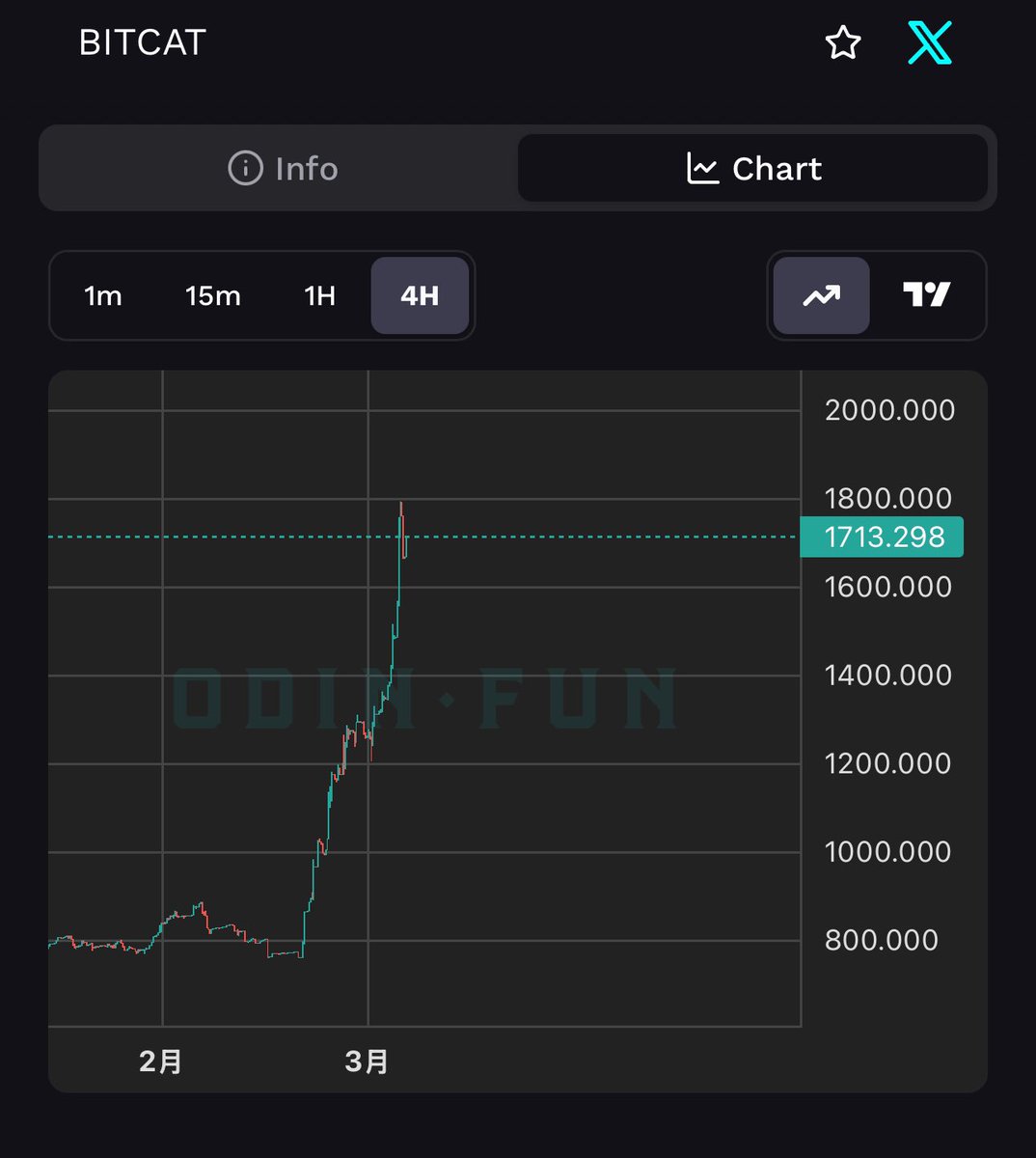This screenshot has height=1158, width=1036.
Task: Select the 1H timeframe
Action: pos(319,295)
